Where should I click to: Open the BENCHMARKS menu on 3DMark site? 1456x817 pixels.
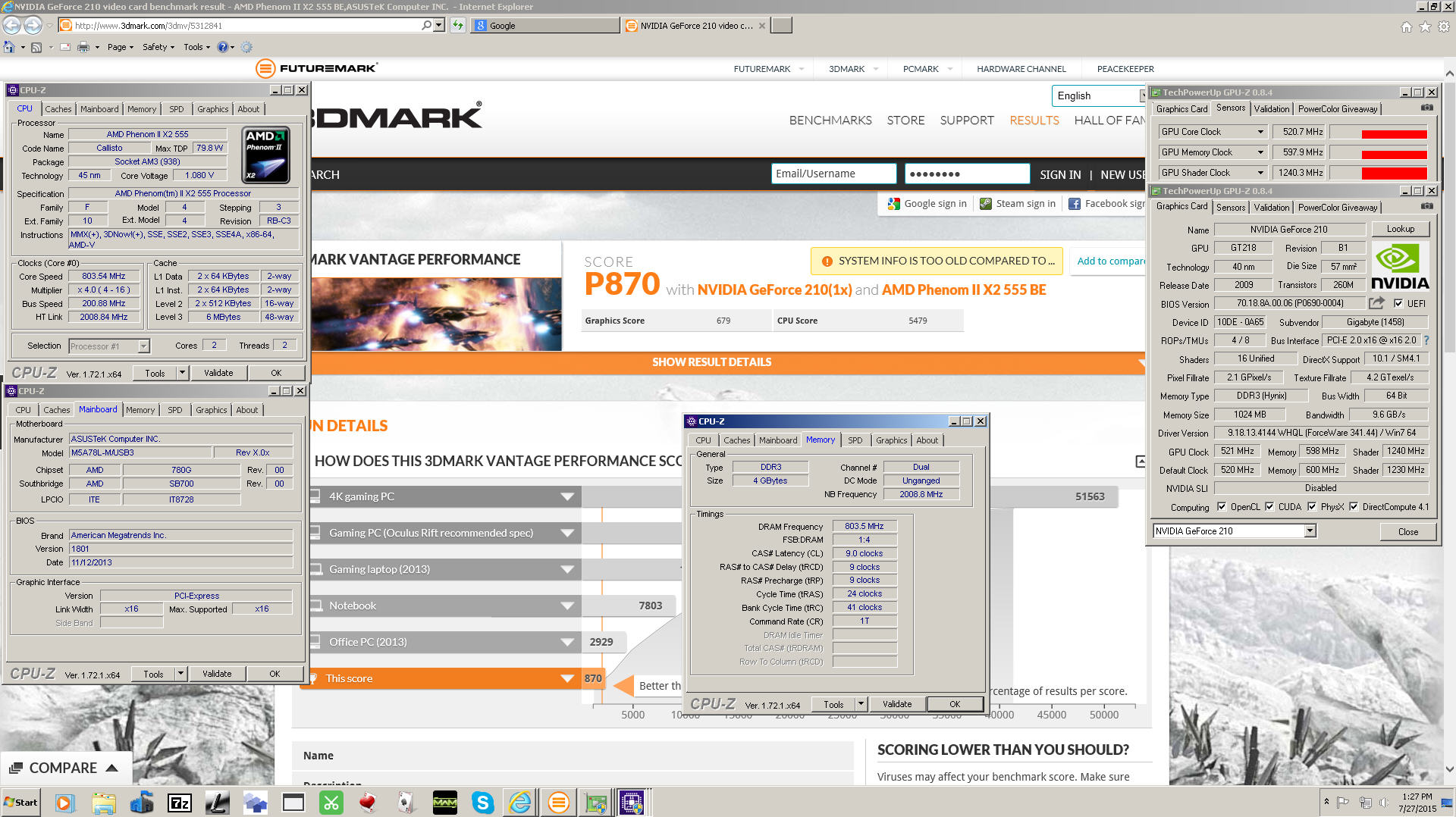click(830, 121)
